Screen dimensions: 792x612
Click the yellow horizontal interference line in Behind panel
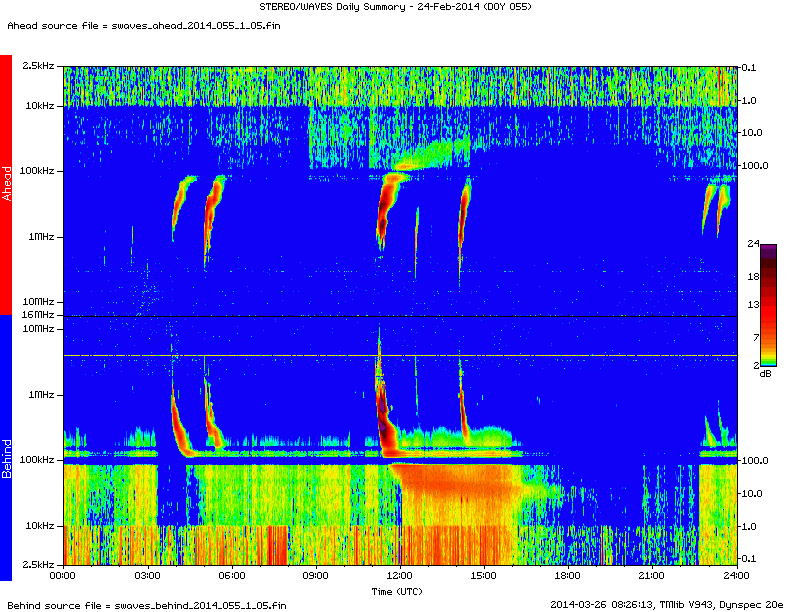pyautogui.click(x=400, y=355)
